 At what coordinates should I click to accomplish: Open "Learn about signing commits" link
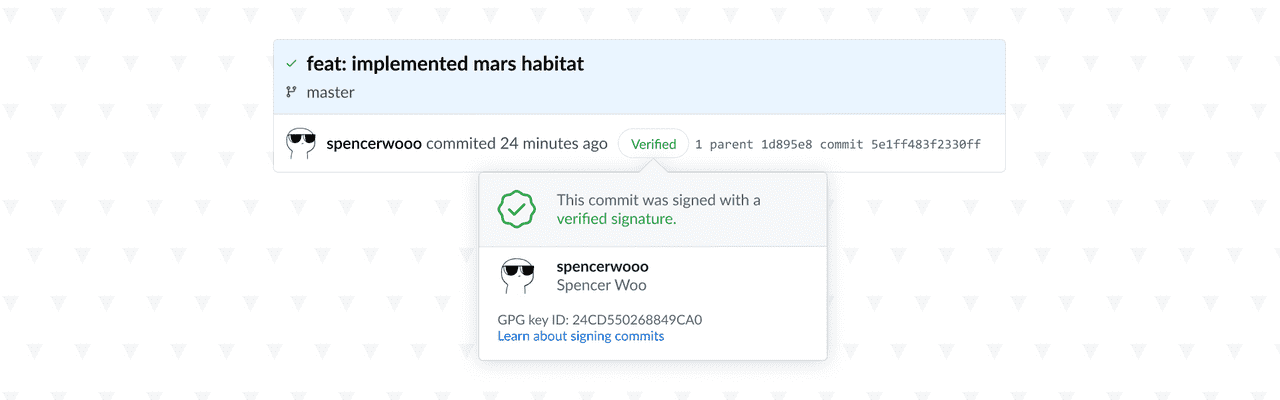pyautogui.click(x=581, y=337)
